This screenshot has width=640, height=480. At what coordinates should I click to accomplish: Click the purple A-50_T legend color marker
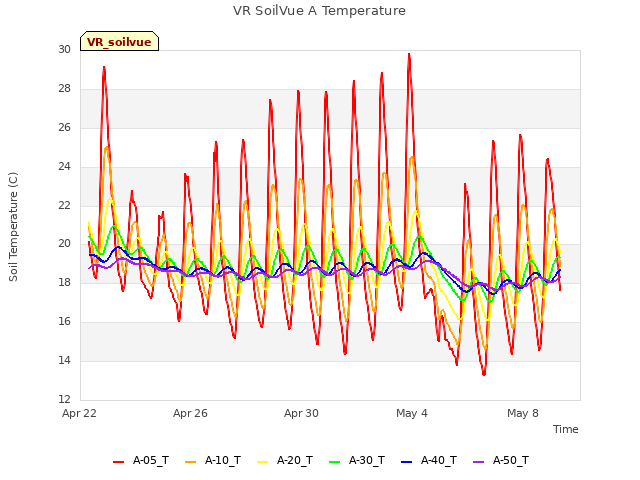[478, 462]
